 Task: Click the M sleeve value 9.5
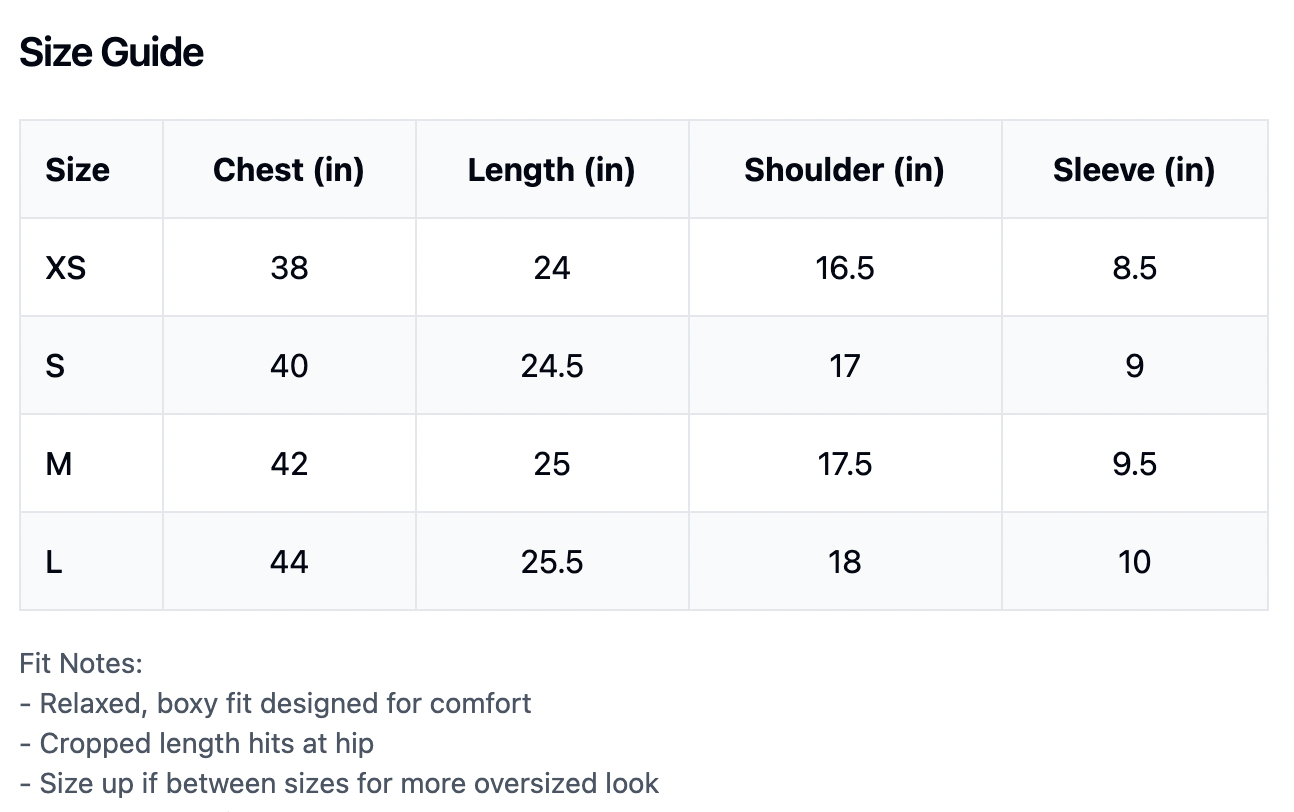click(1134, 464)
